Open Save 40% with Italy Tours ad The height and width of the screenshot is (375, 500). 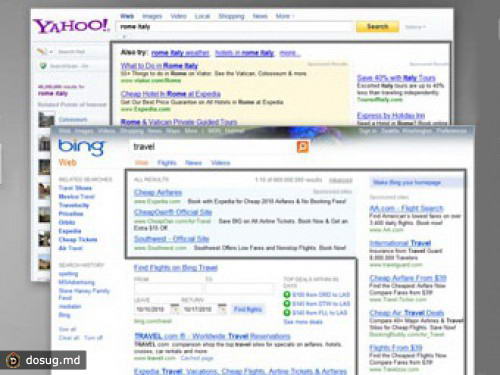(x=396, y=78)
